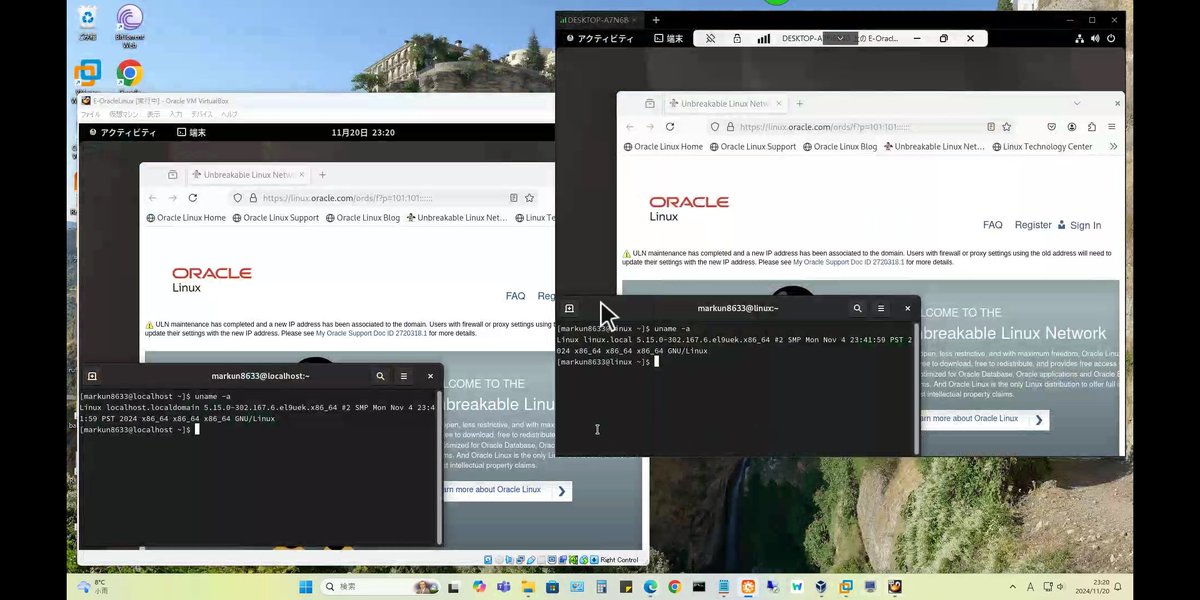This screenshot has height=600, width=1200.
Task: Open extensions puzzle icon in remote Firefox
Action: pyautogui.click(x=1091, y=127)
